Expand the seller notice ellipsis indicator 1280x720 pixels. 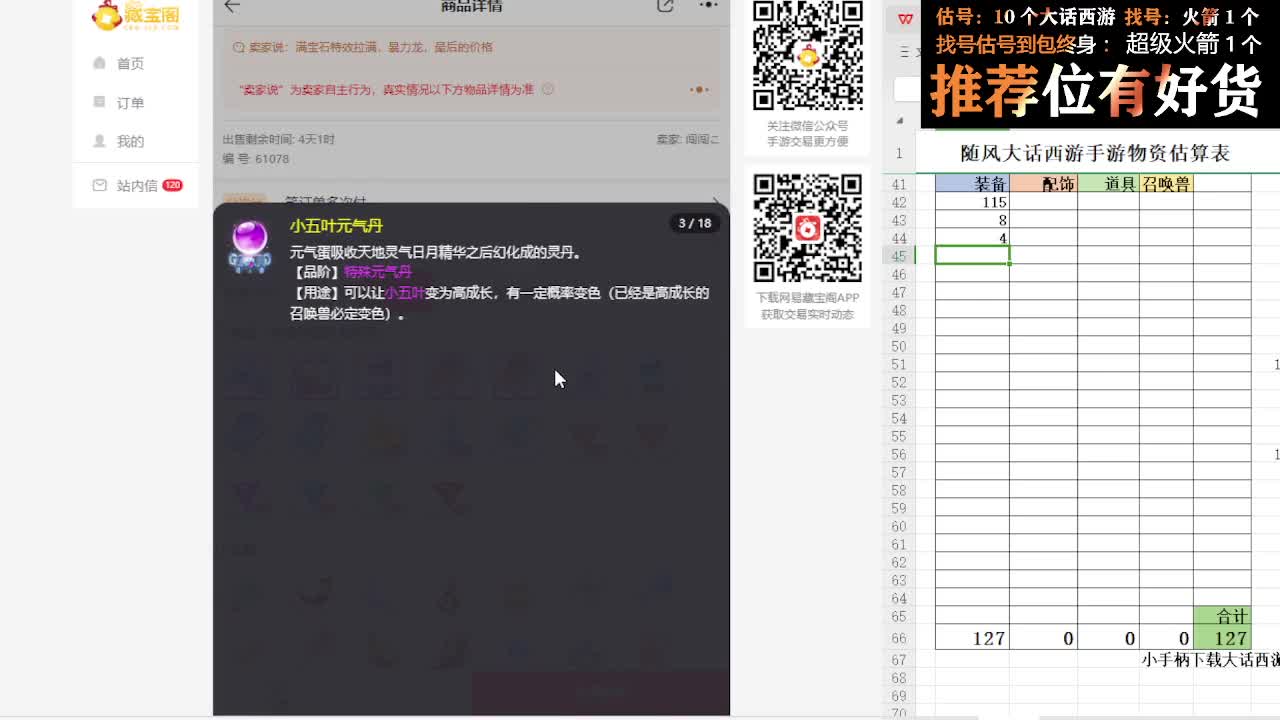pyautogui.click(x=700, y=89)
